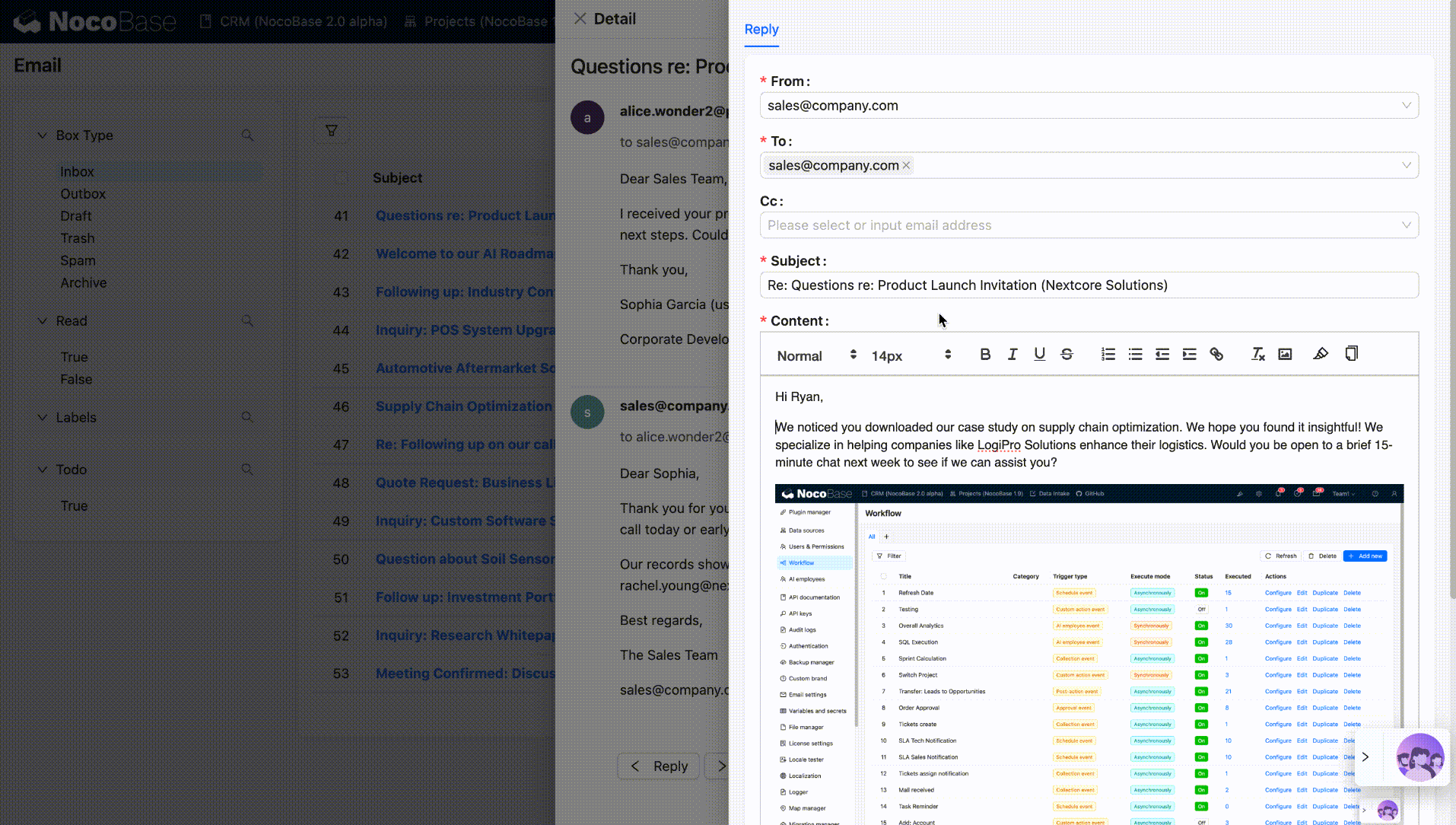Apply italic formatting in the toolbar
This screenshot has width=1456, height=825.
1013,355
